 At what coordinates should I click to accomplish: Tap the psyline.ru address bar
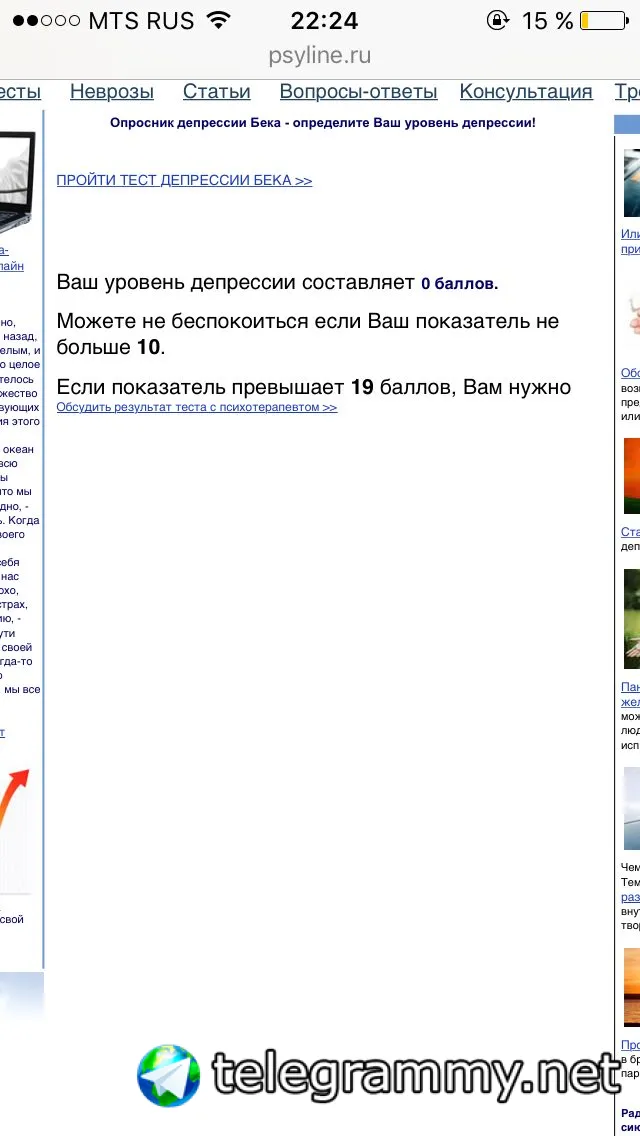(x=320, y=56)
